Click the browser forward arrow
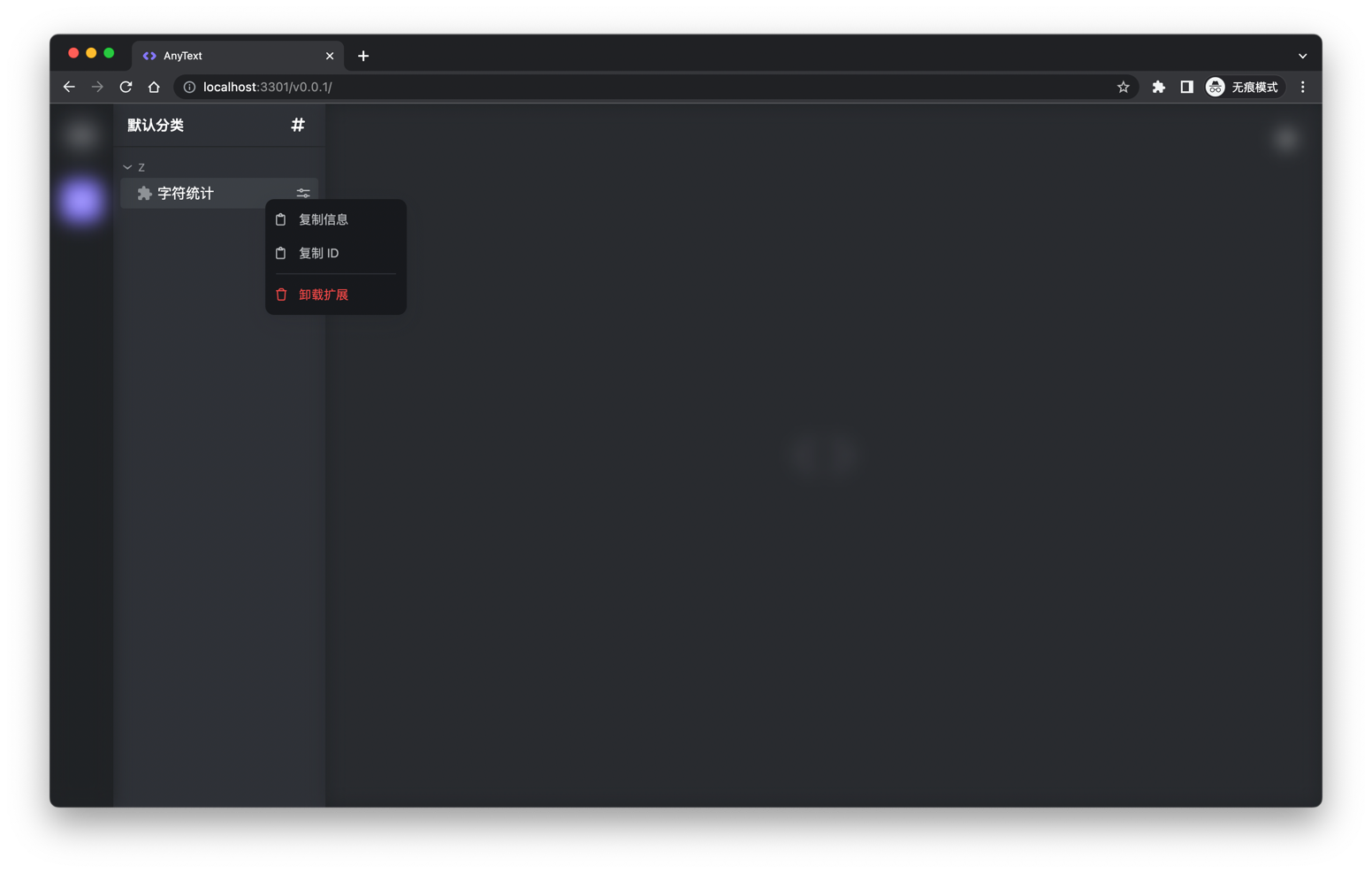1372x873 pixels. pyautogui.click(x=97, y=87)
